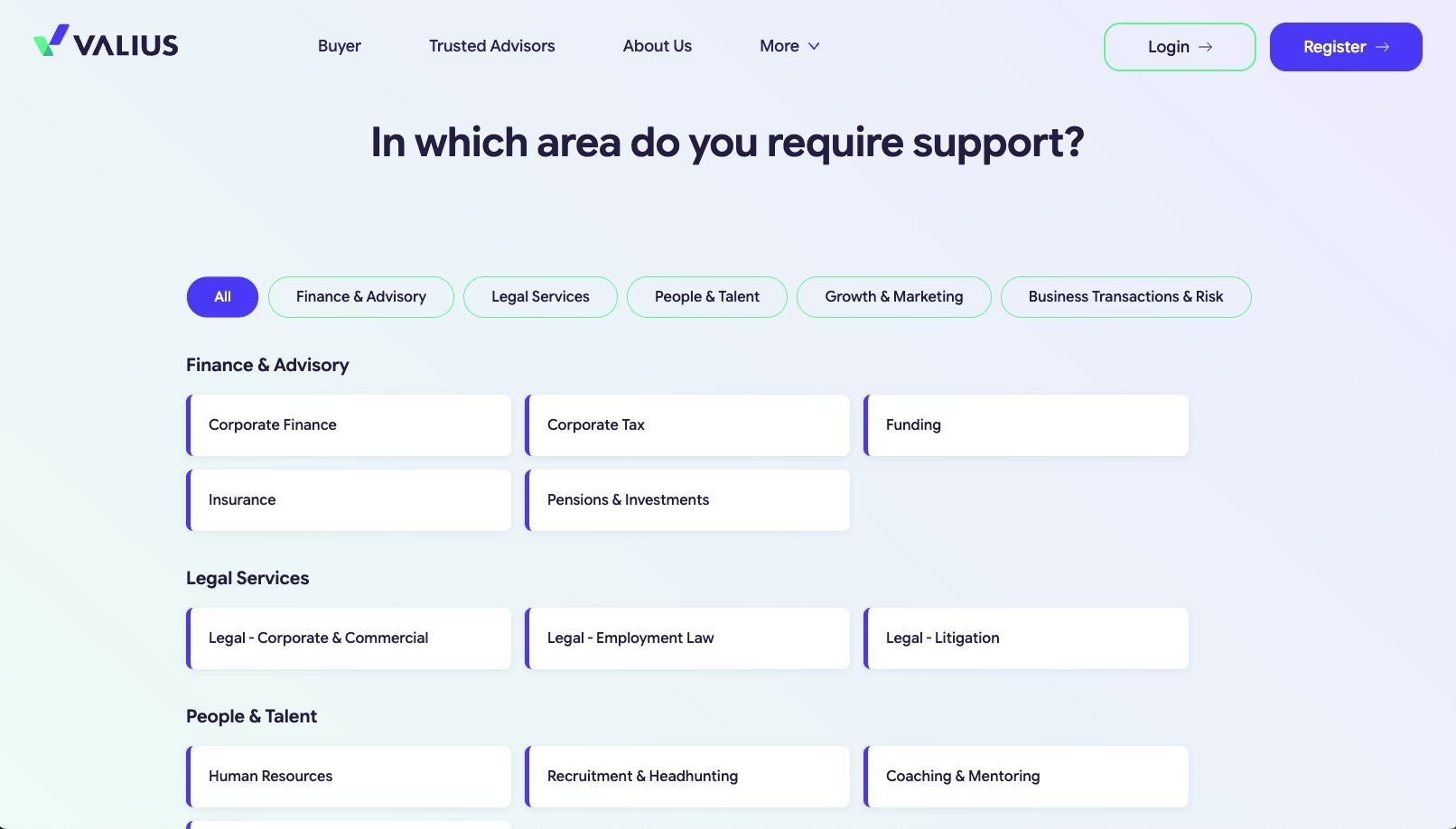
Task: Click the Register button
Action: click(x=1346, y=47)
